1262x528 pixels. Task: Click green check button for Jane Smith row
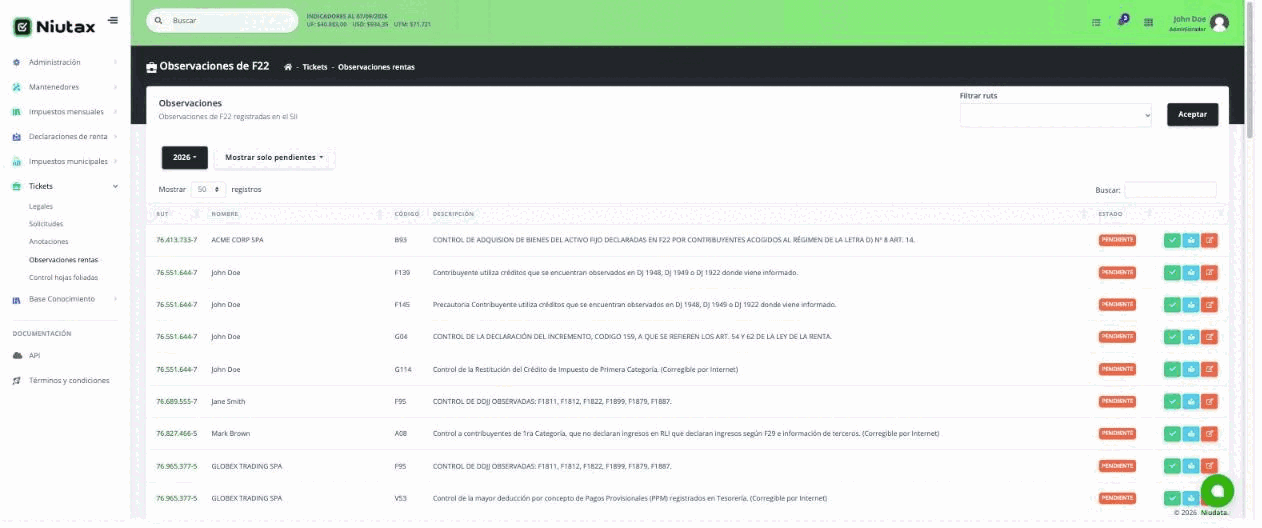pos(1172,401)
